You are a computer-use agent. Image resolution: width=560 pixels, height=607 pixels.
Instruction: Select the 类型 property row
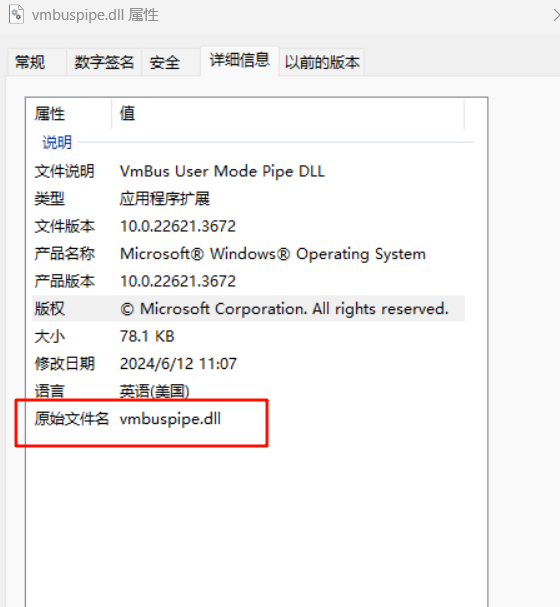(248, 199)
